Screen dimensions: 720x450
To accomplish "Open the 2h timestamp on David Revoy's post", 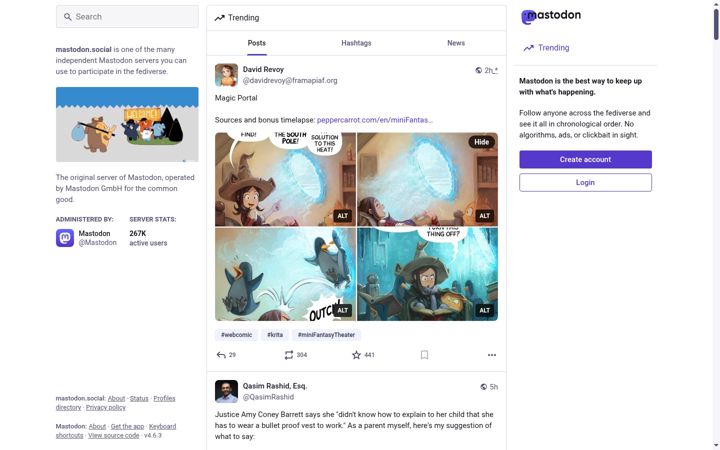I will 491,70.
